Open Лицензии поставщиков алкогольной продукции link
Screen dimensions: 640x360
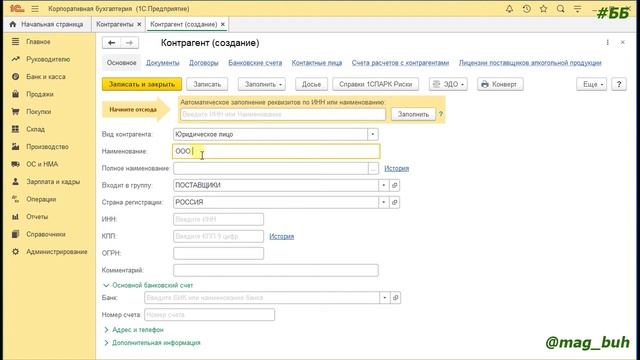[530, 63]
